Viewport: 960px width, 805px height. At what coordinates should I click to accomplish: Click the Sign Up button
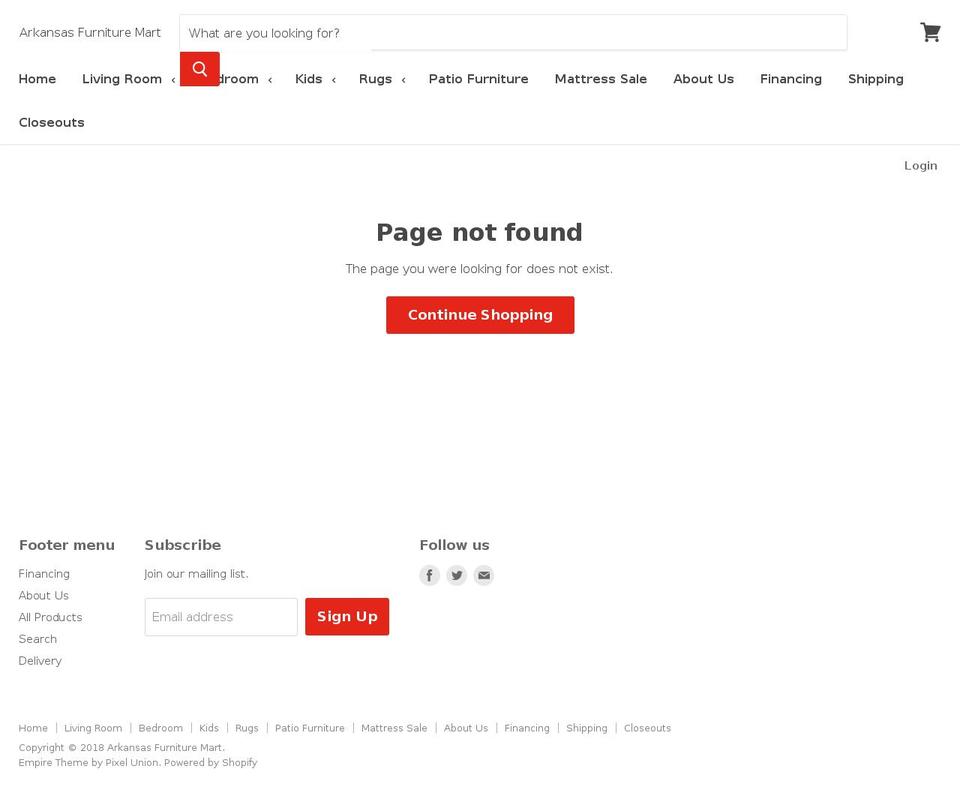click(347, 616)
